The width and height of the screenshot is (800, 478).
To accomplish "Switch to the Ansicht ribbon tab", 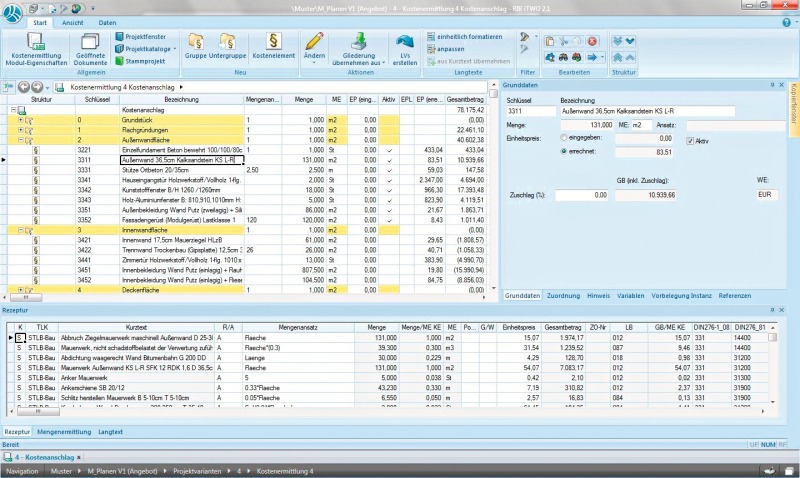I will (x=73, y=21).
